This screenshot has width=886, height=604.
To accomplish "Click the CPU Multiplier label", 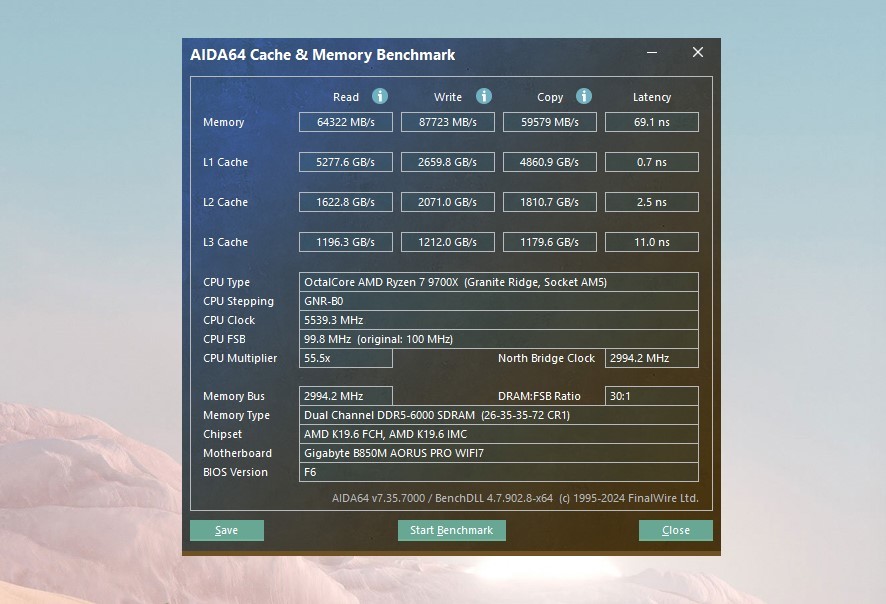I will 240,358.
